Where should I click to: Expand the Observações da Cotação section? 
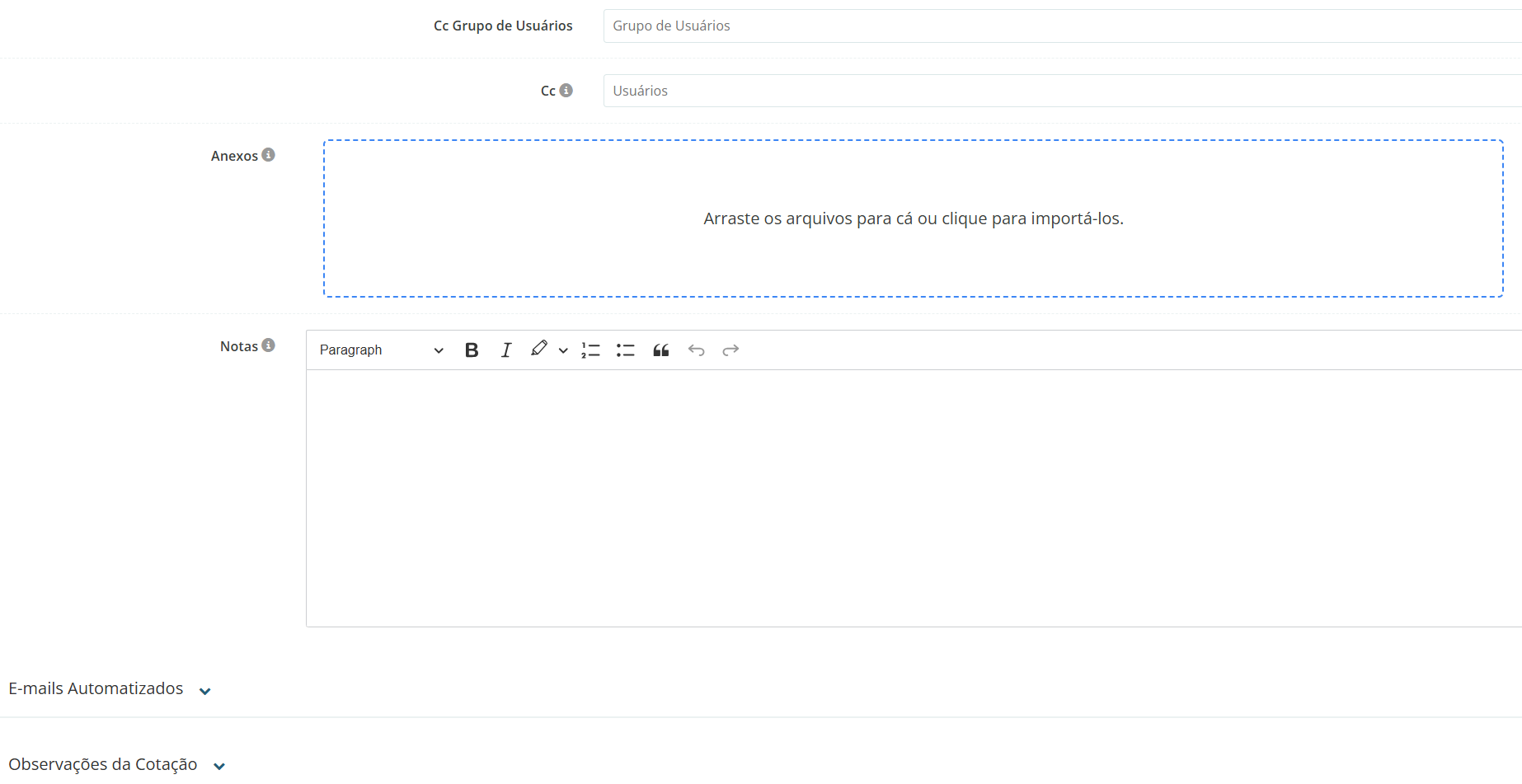coord(219,766)
